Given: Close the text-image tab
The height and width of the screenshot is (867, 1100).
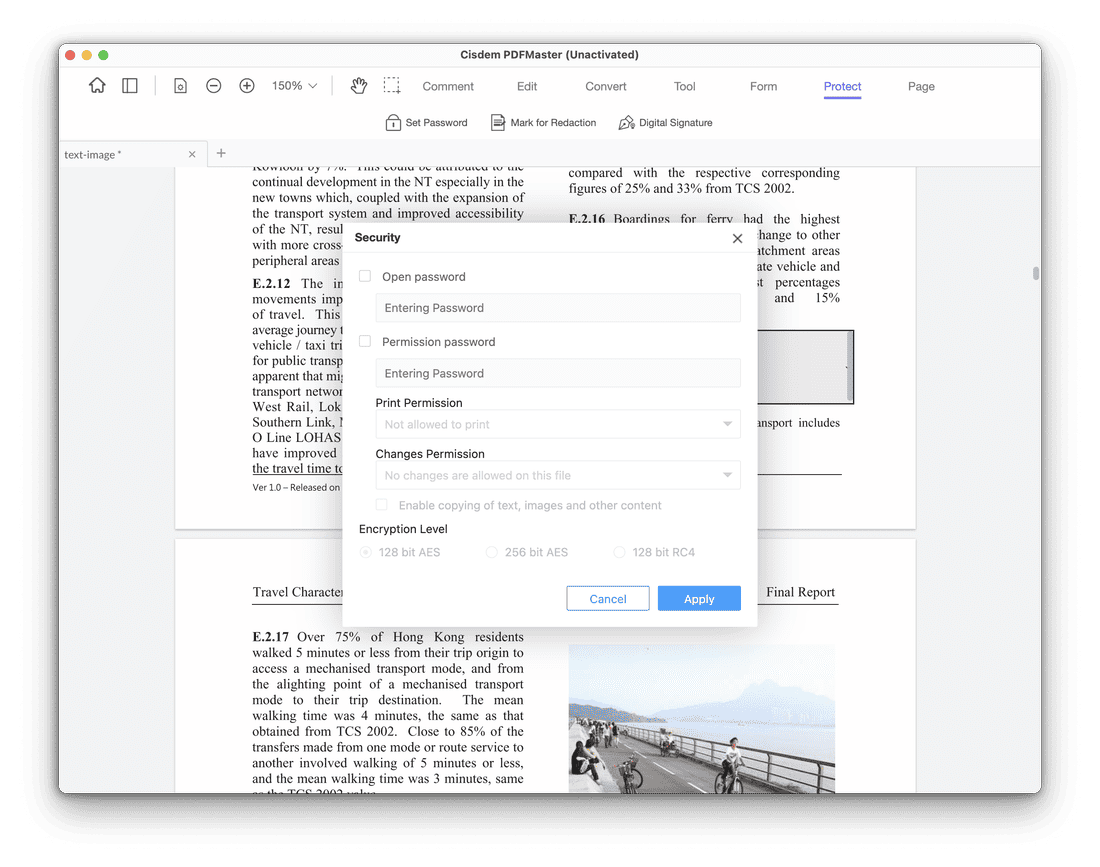Looking at the screenshot, I should [192, 154].
